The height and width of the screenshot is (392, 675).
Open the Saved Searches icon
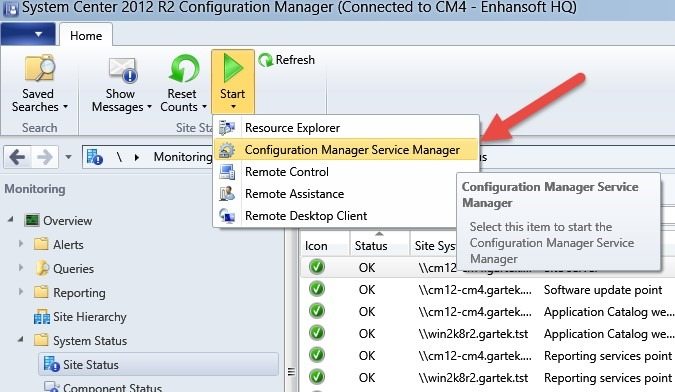click(40, 68)
